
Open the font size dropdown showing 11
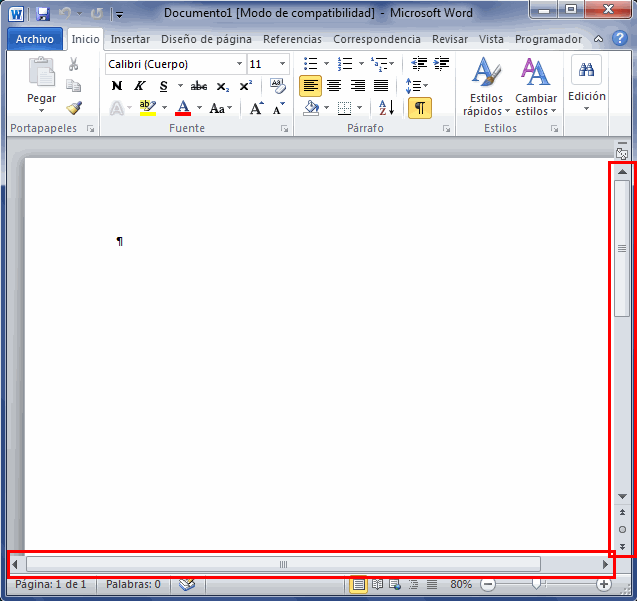(x=282, y=64)
